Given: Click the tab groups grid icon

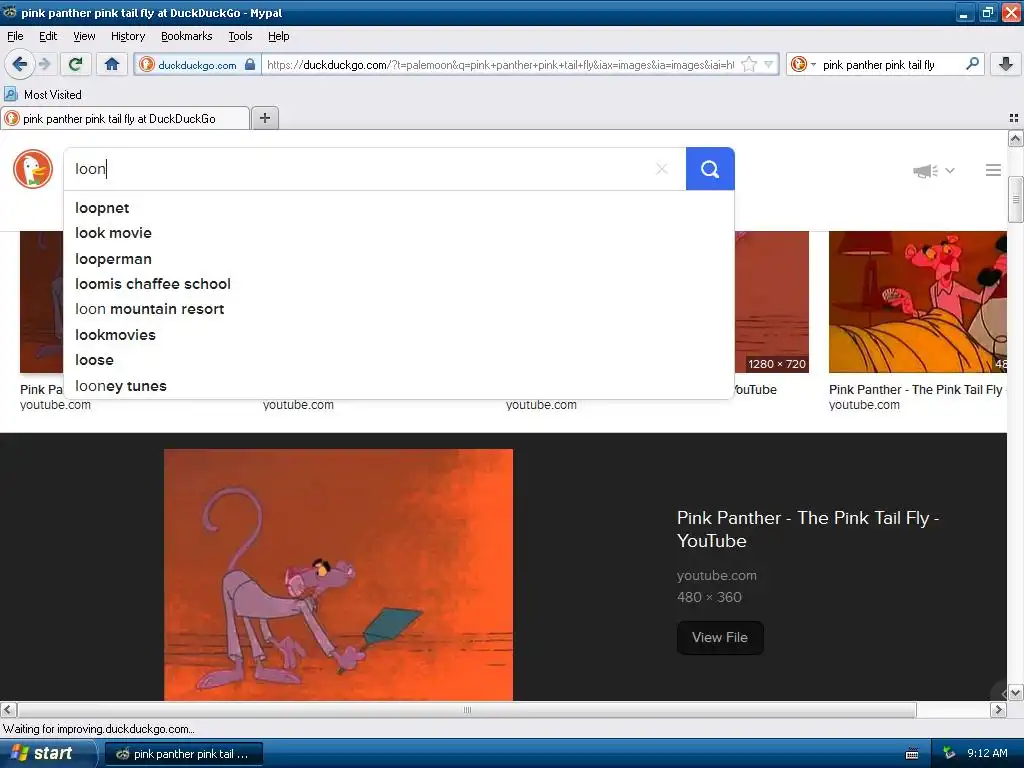Looking at the screenshot, I should 1014,118.
